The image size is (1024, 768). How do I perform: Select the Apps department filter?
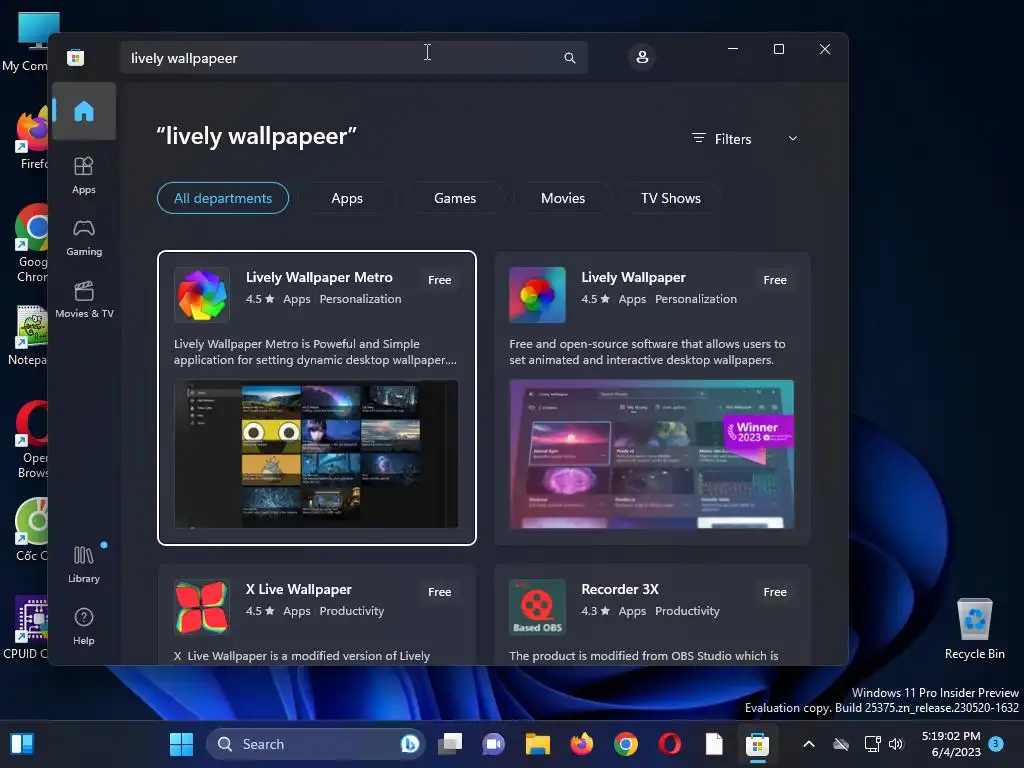pyautogui.click(x=347, y=198)
